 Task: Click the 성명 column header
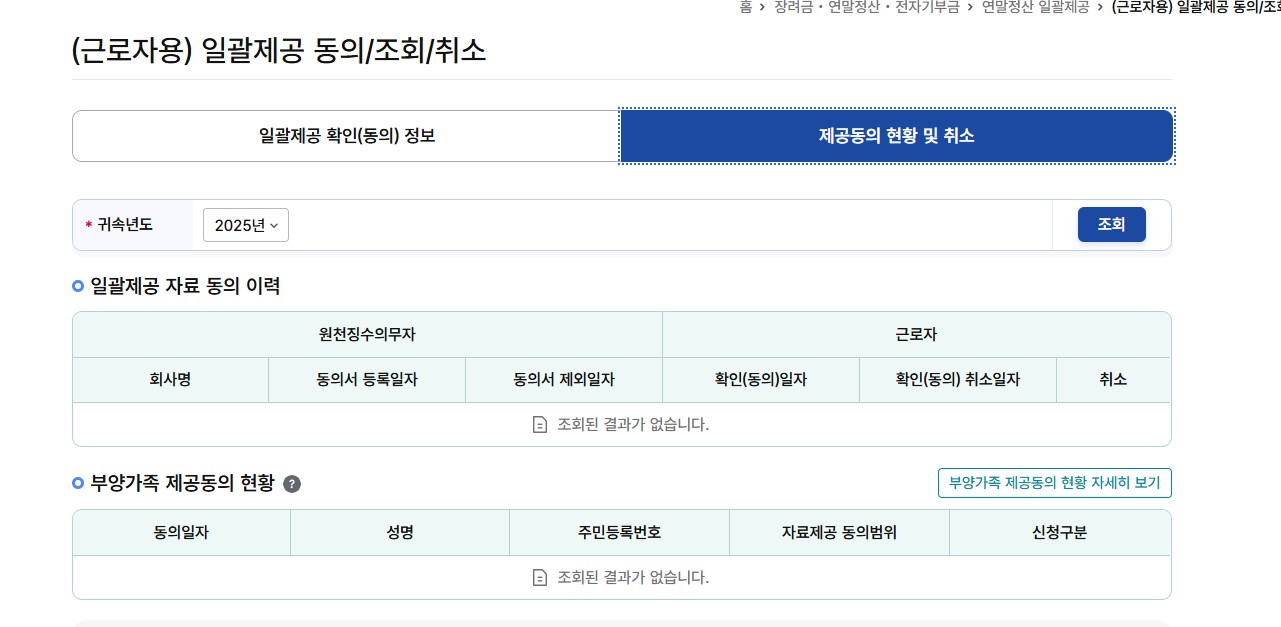pyautogui.click(x=400, y=533)
